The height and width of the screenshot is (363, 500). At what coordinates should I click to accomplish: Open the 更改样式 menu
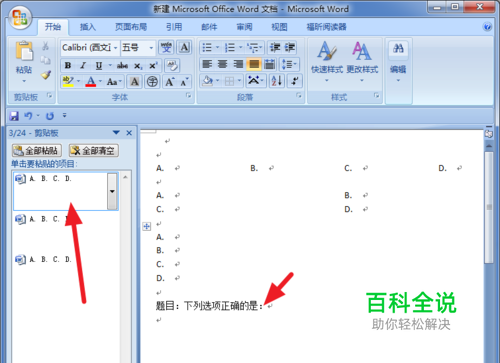point(362,61)
